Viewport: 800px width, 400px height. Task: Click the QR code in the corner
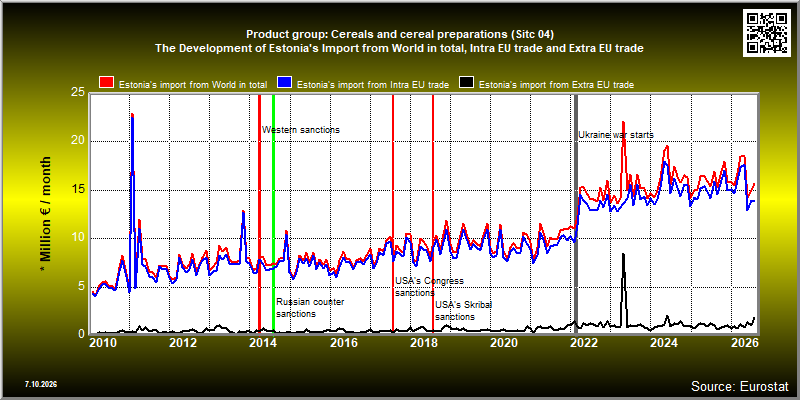click(767, 32)
